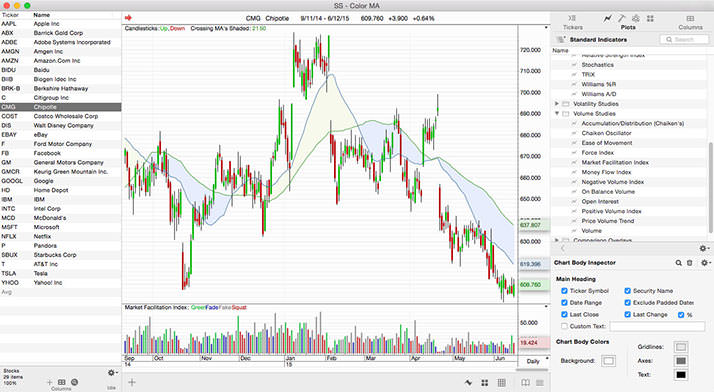Uncheck the Ticker Symbol checkbox
714x392 pixels.
coord(564,290)
